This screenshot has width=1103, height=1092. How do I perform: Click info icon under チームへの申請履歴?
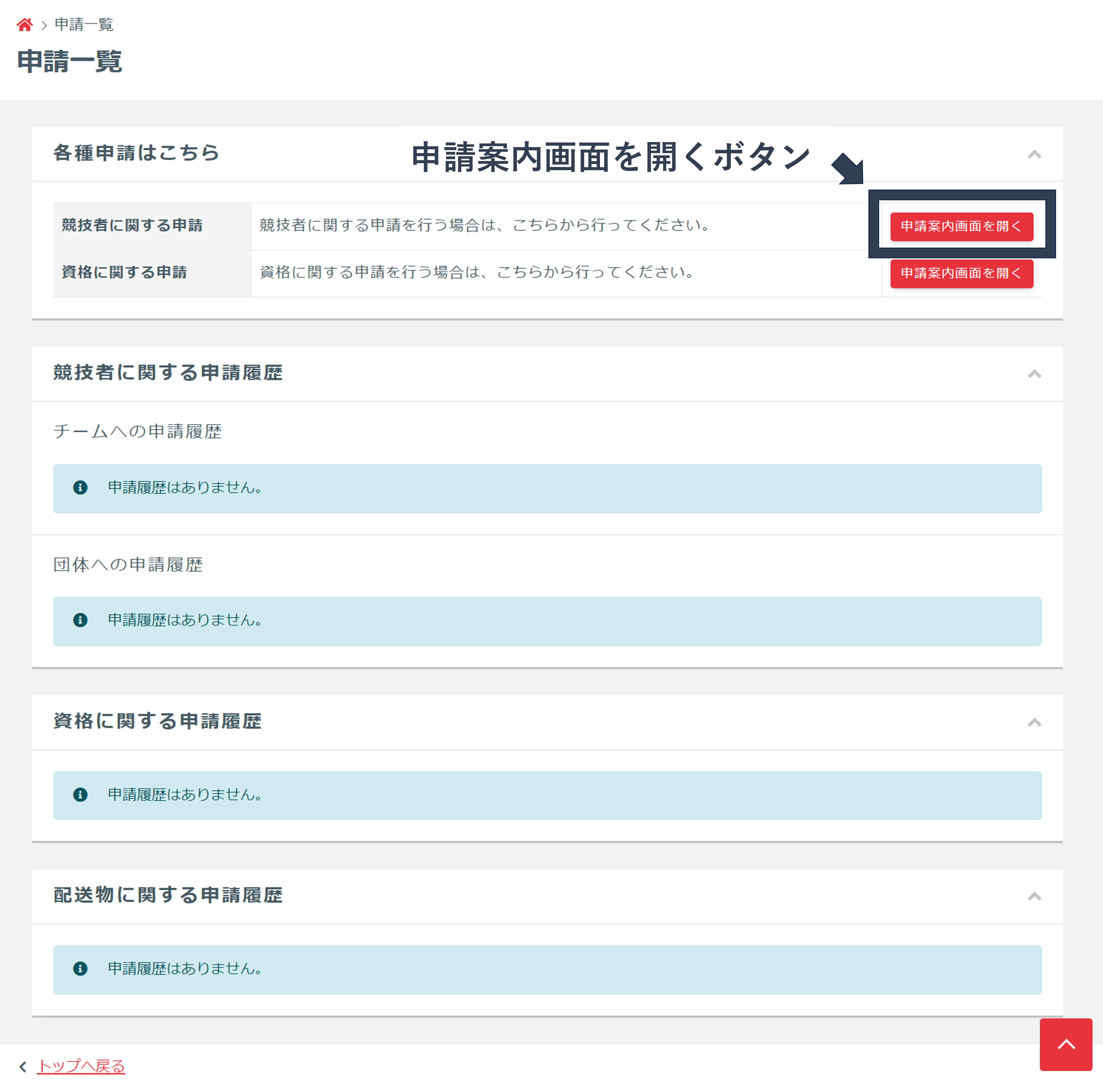81,487
